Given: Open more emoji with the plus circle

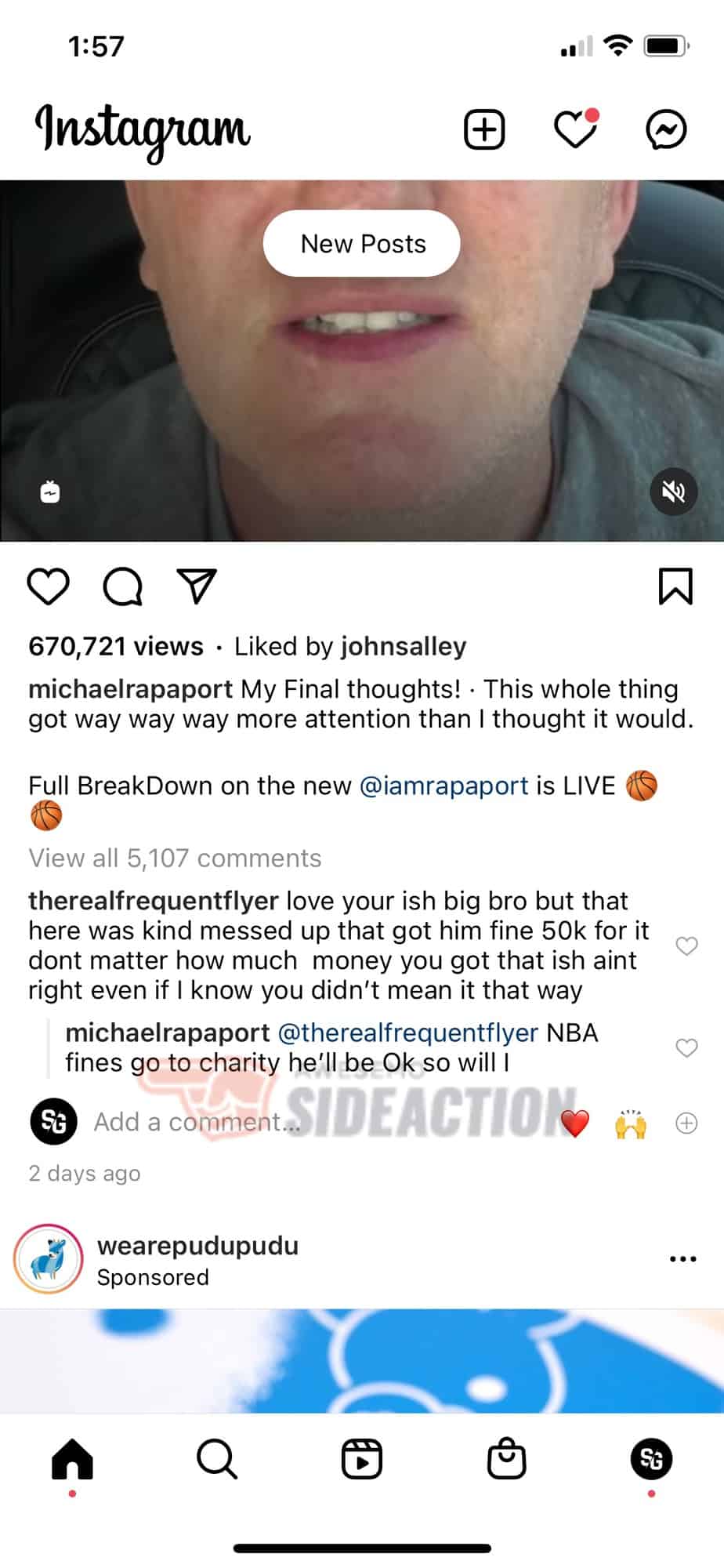Looking at the screenshot, I should [686, 1123].
